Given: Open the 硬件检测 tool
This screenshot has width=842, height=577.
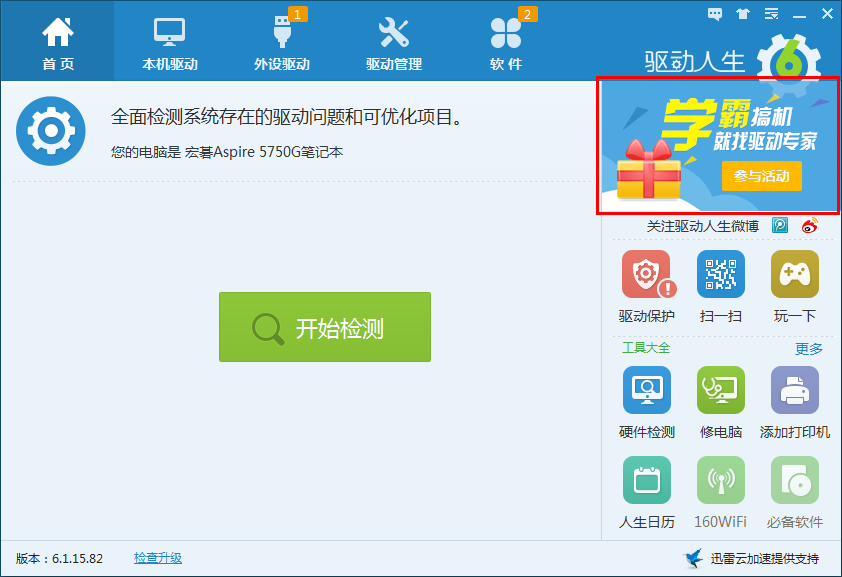Looking at the screenshot, I should (x=647, y=390).
